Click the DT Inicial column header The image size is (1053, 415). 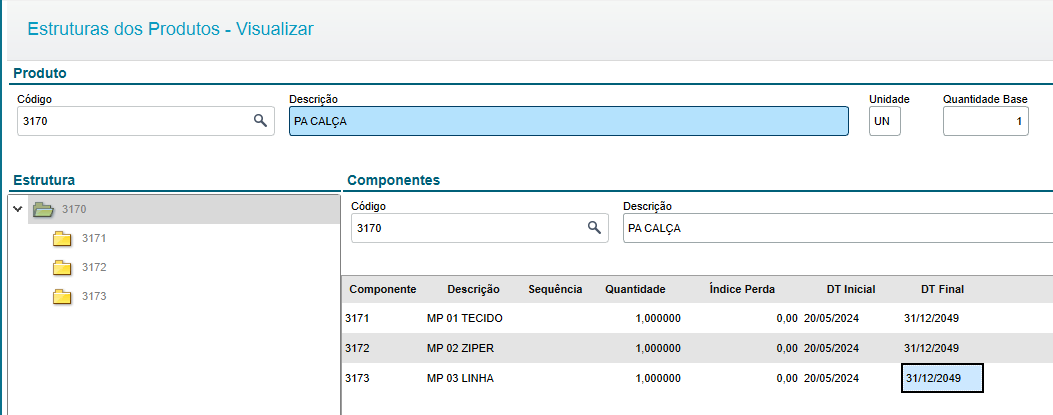point(851,289)
